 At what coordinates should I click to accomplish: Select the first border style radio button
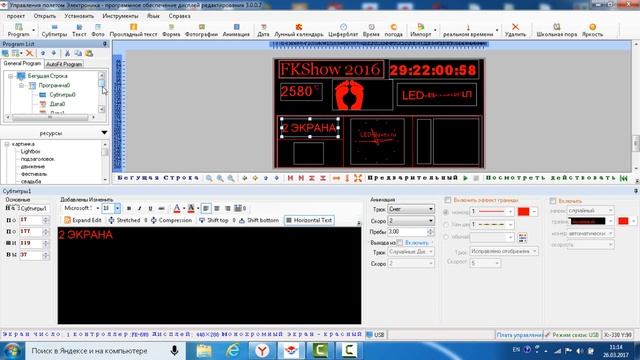coord(446,212)
